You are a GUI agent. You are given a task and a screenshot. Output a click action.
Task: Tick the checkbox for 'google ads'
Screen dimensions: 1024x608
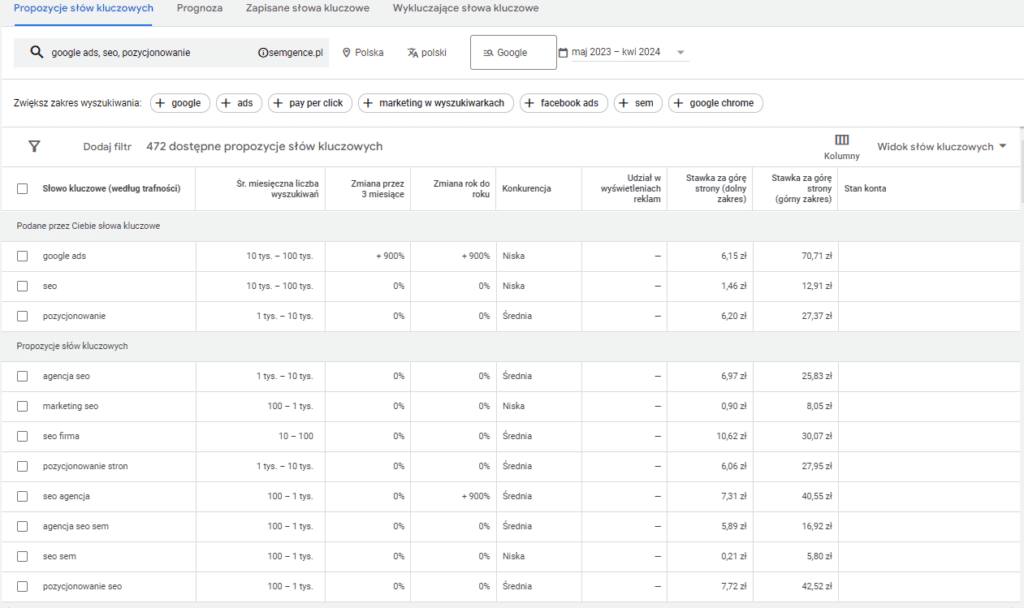[22, 256]
